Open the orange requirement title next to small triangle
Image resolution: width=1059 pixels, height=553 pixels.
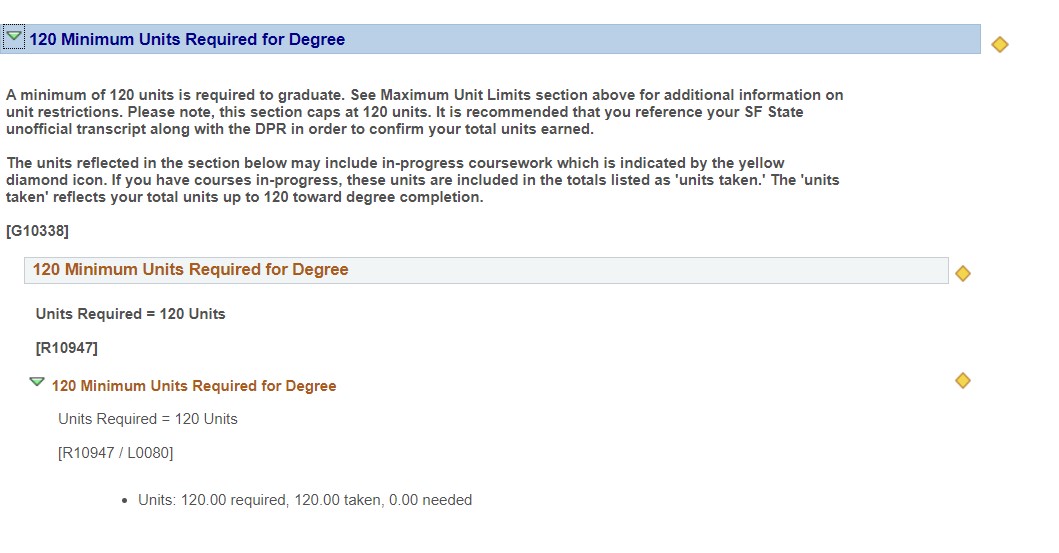(x=194, y=386)
